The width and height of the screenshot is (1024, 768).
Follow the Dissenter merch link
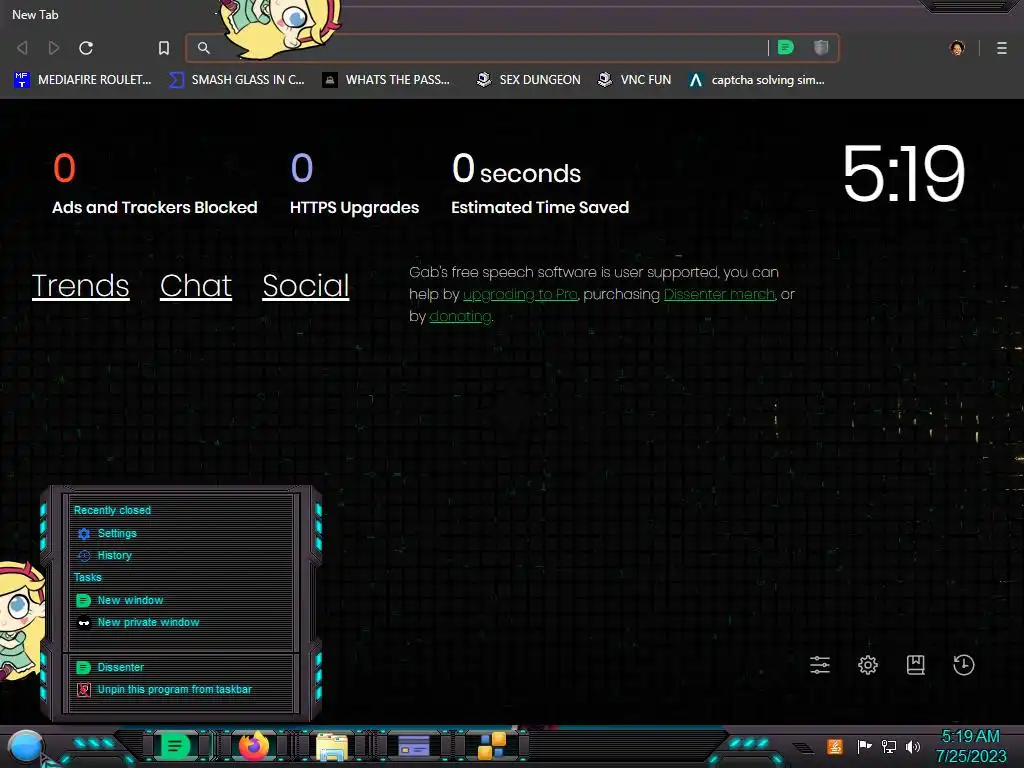(720, 295)
